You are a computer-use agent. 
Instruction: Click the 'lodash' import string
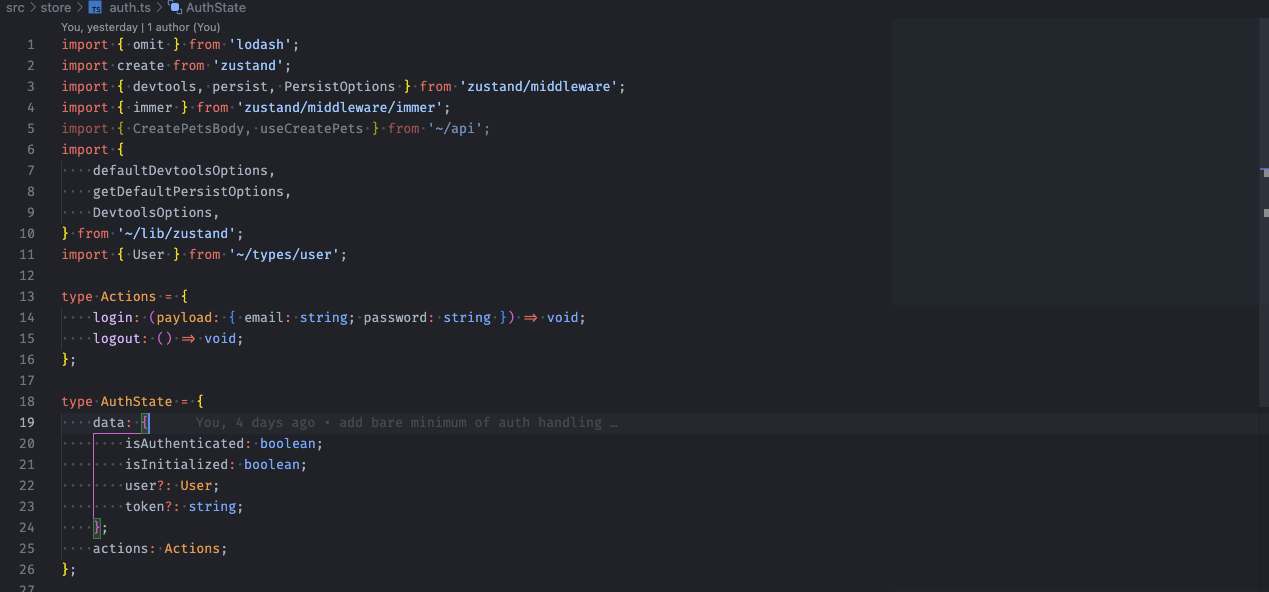(260, 44)
